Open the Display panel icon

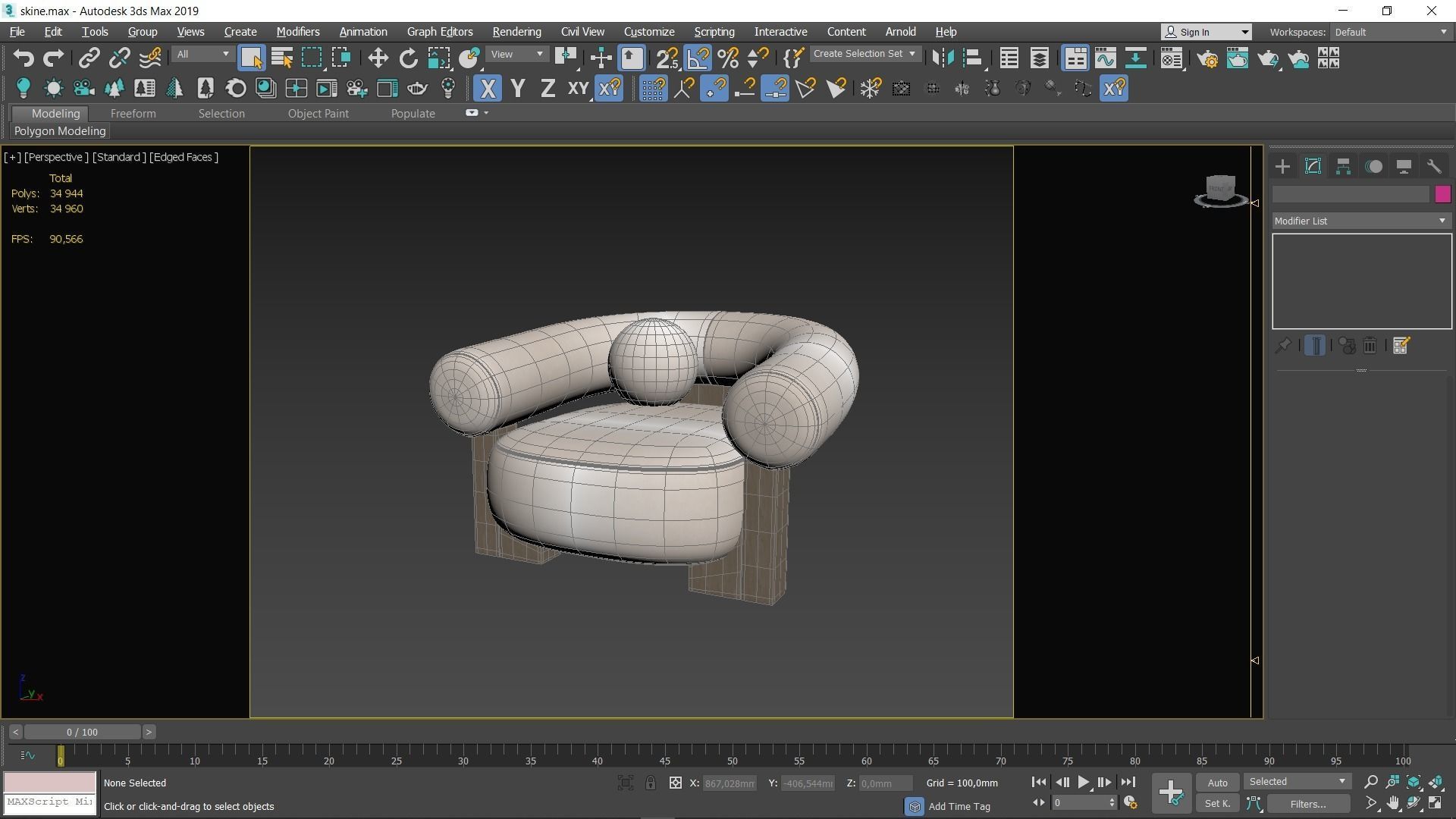pyautogui.click(x=1404, y=167)
